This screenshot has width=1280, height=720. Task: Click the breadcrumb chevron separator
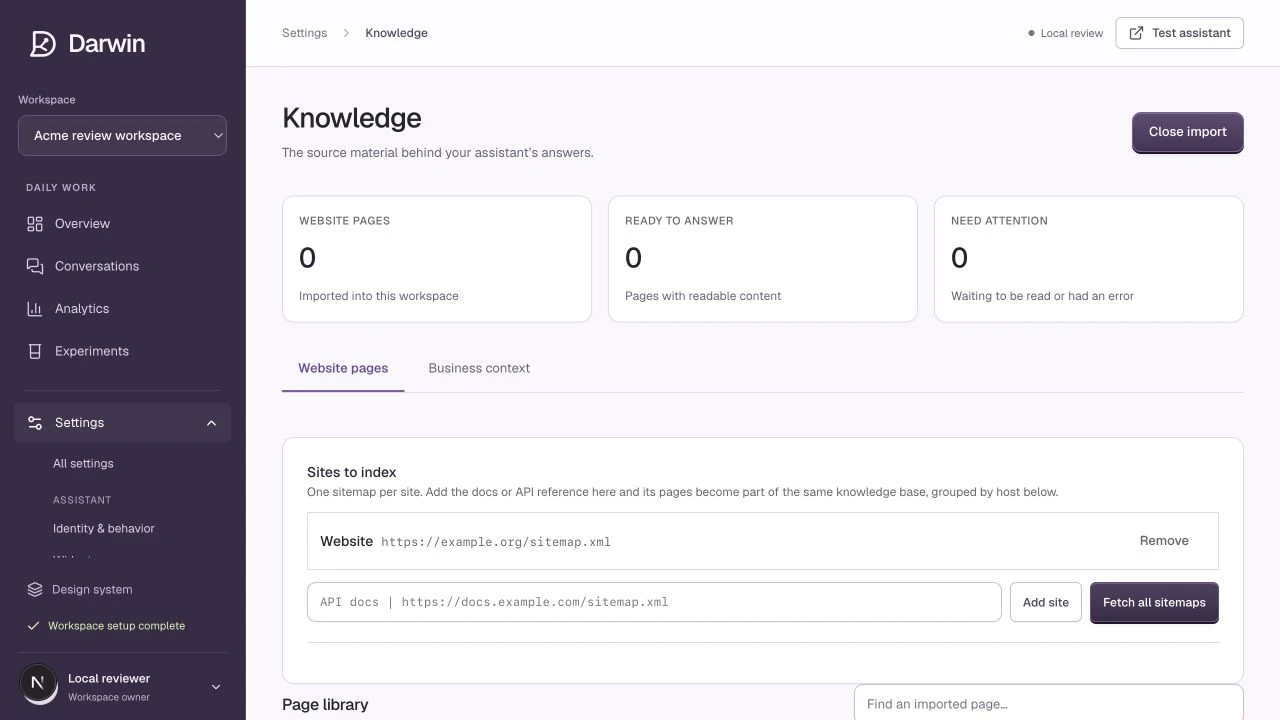346,33
